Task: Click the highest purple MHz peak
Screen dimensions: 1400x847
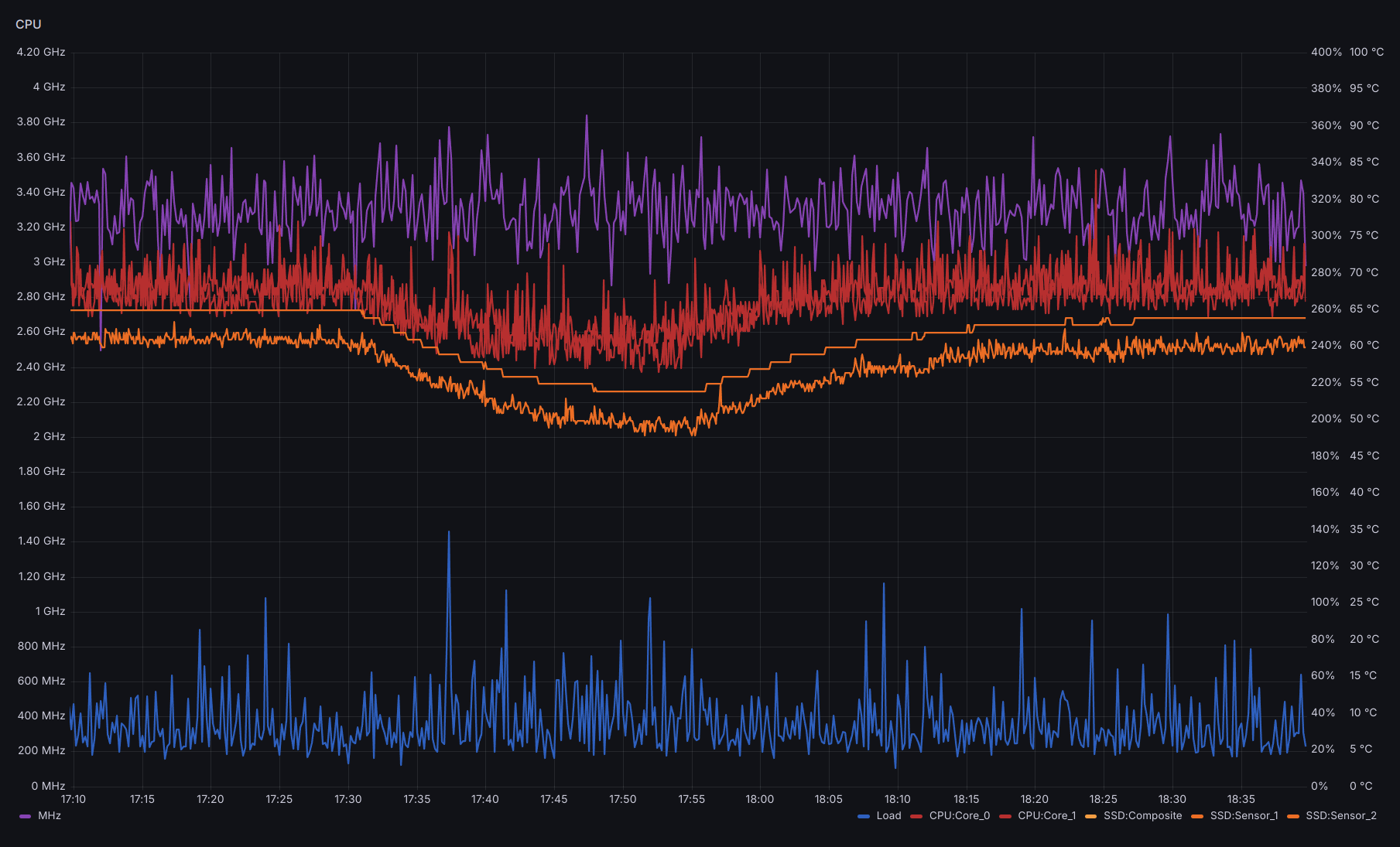Action: tap(587, 116)
